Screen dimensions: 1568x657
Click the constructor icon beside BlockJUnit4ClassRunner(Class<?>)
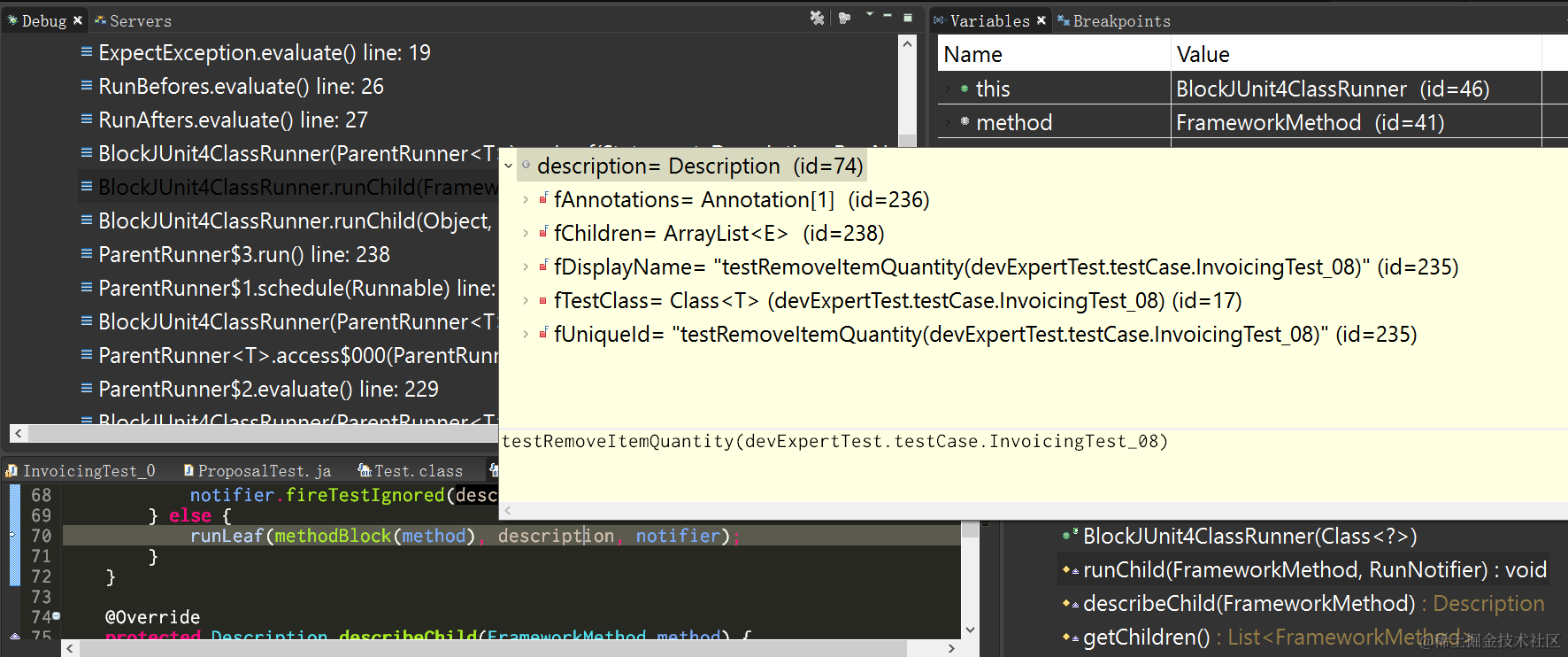coord(1070,535)
